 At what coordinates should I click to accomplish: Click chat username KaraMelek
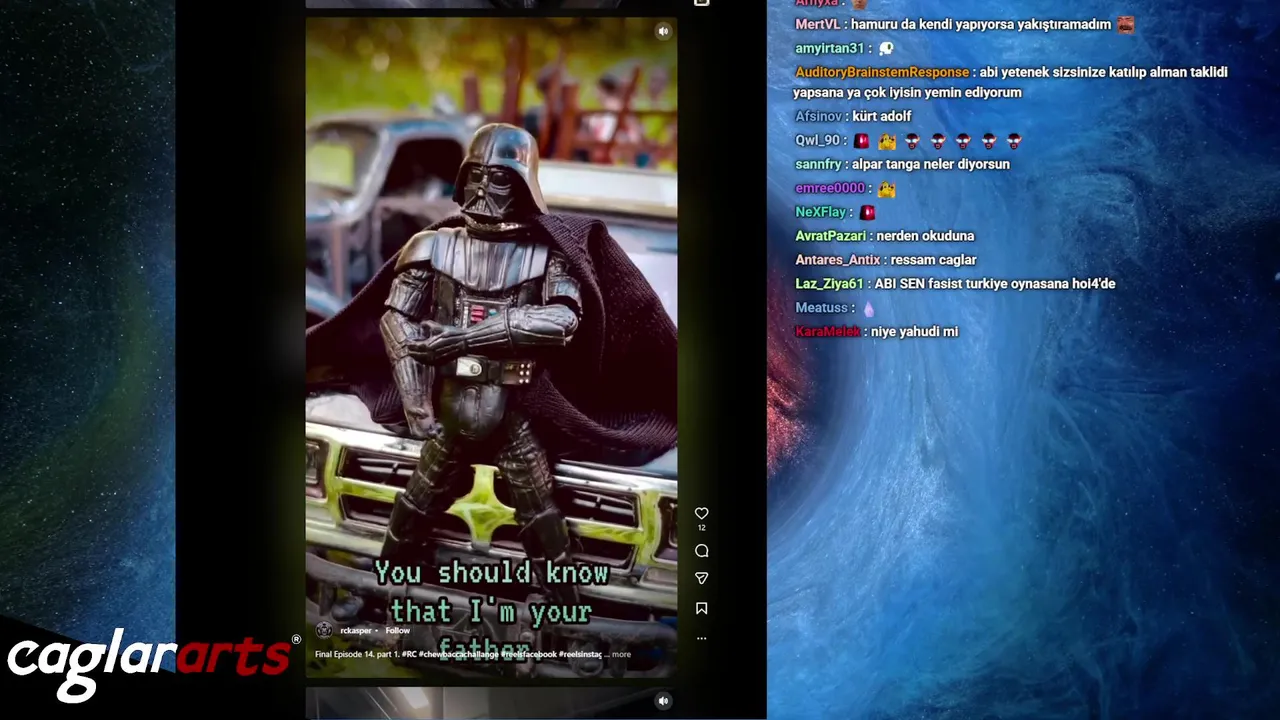pyautogui.click(x=828, y=332)
